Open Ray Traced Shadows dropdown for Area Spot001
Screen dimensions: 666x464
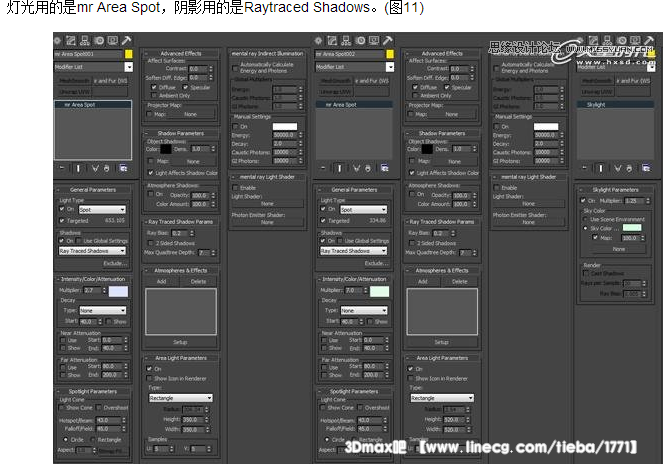coord(92,251)
